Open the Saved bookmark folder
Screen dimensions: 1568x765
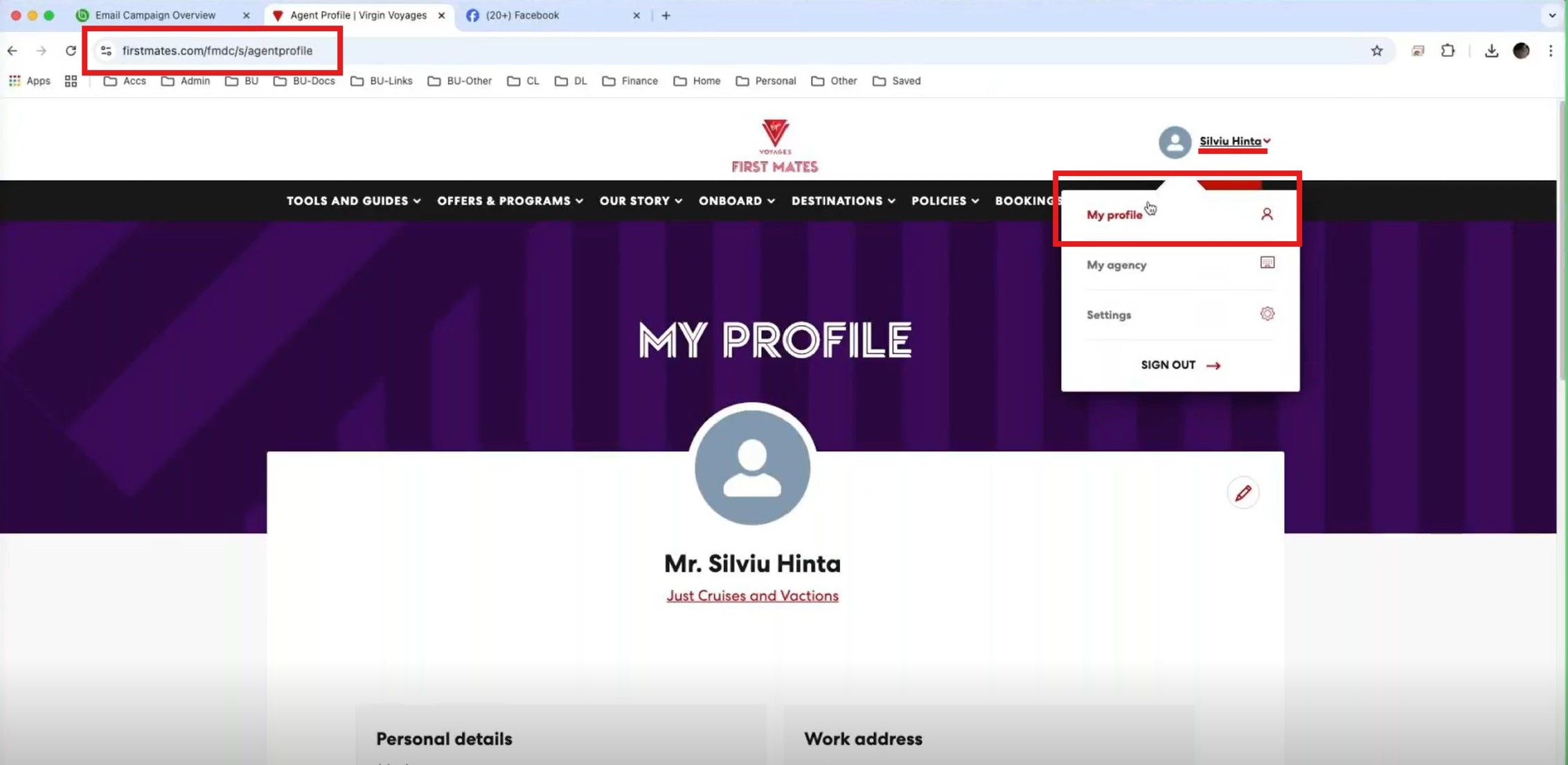tap(897, 81)
